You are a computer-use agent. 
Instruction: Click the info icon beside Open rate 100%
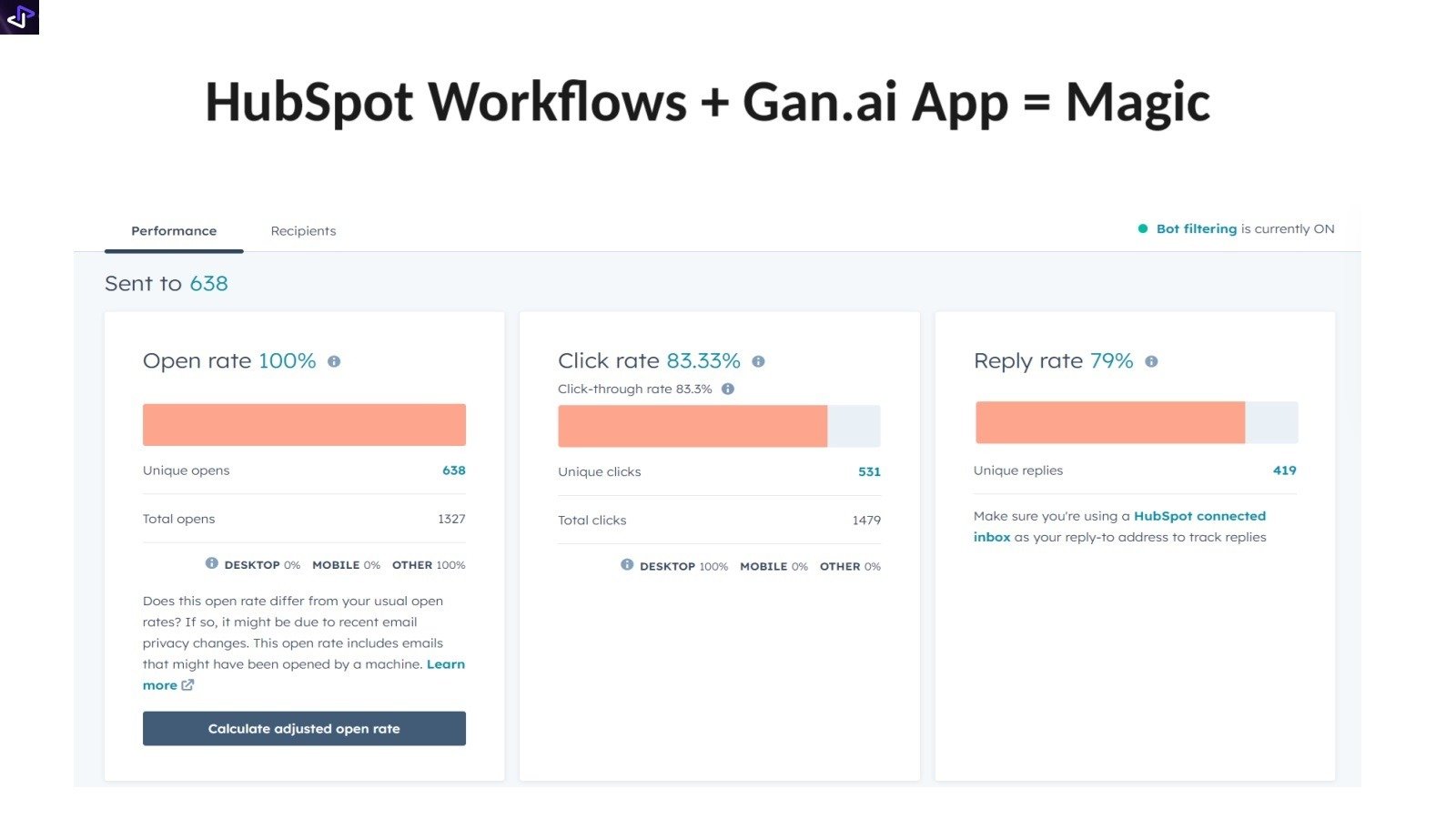coord(333,360)
